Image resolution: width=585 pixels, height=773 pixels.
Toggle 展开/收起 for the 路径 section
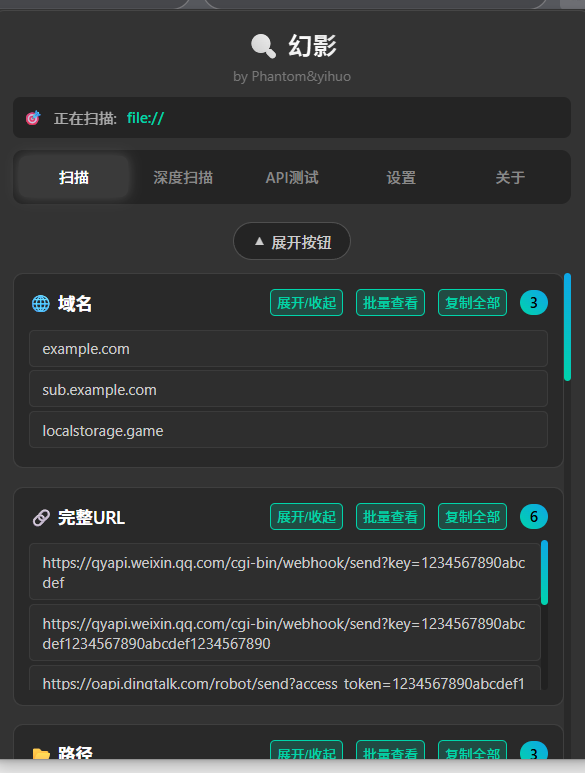[x=307, y=750]
